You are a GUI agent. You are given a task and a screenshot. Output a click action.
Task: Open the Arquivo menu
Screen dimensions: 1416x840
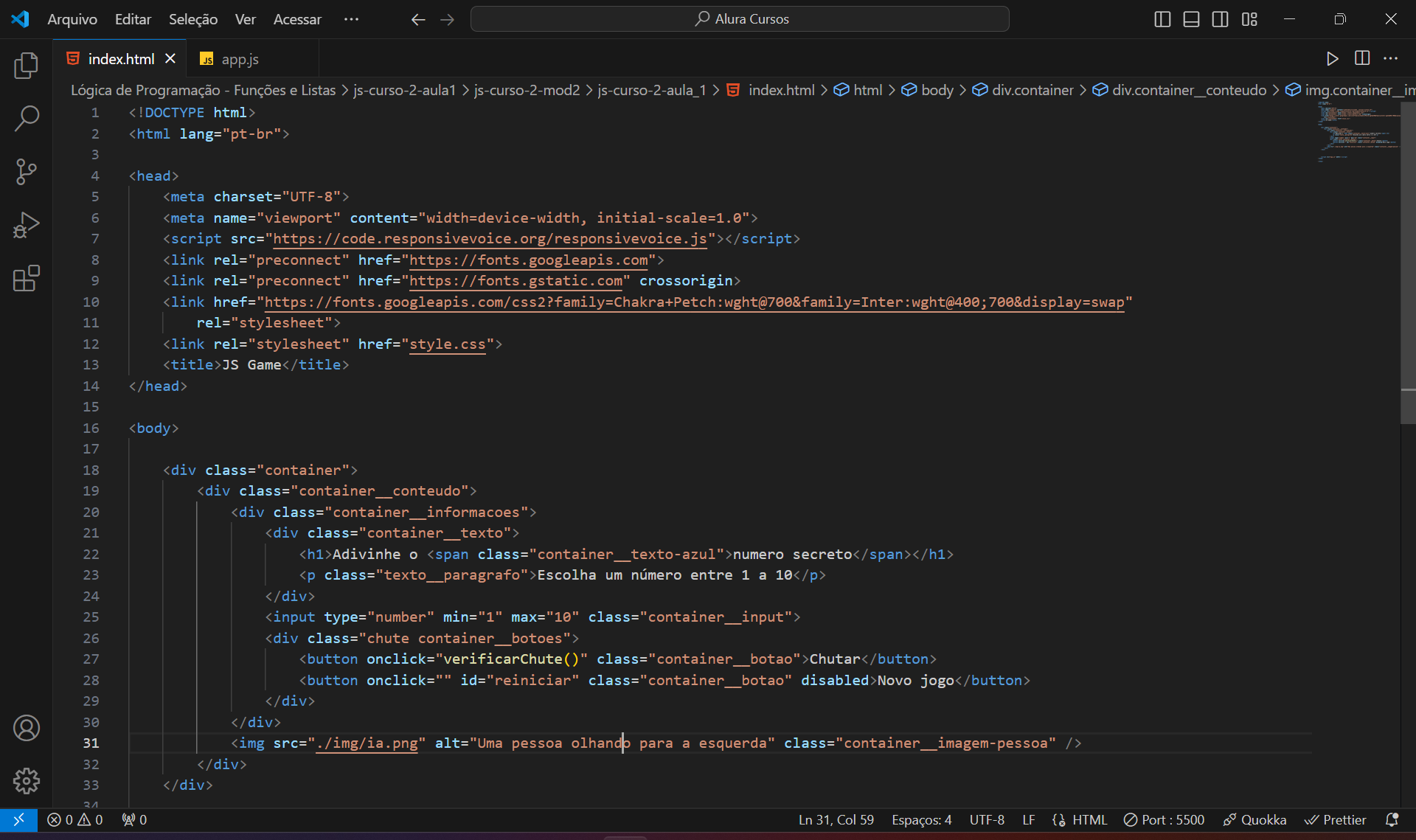(x=72, y=19)
